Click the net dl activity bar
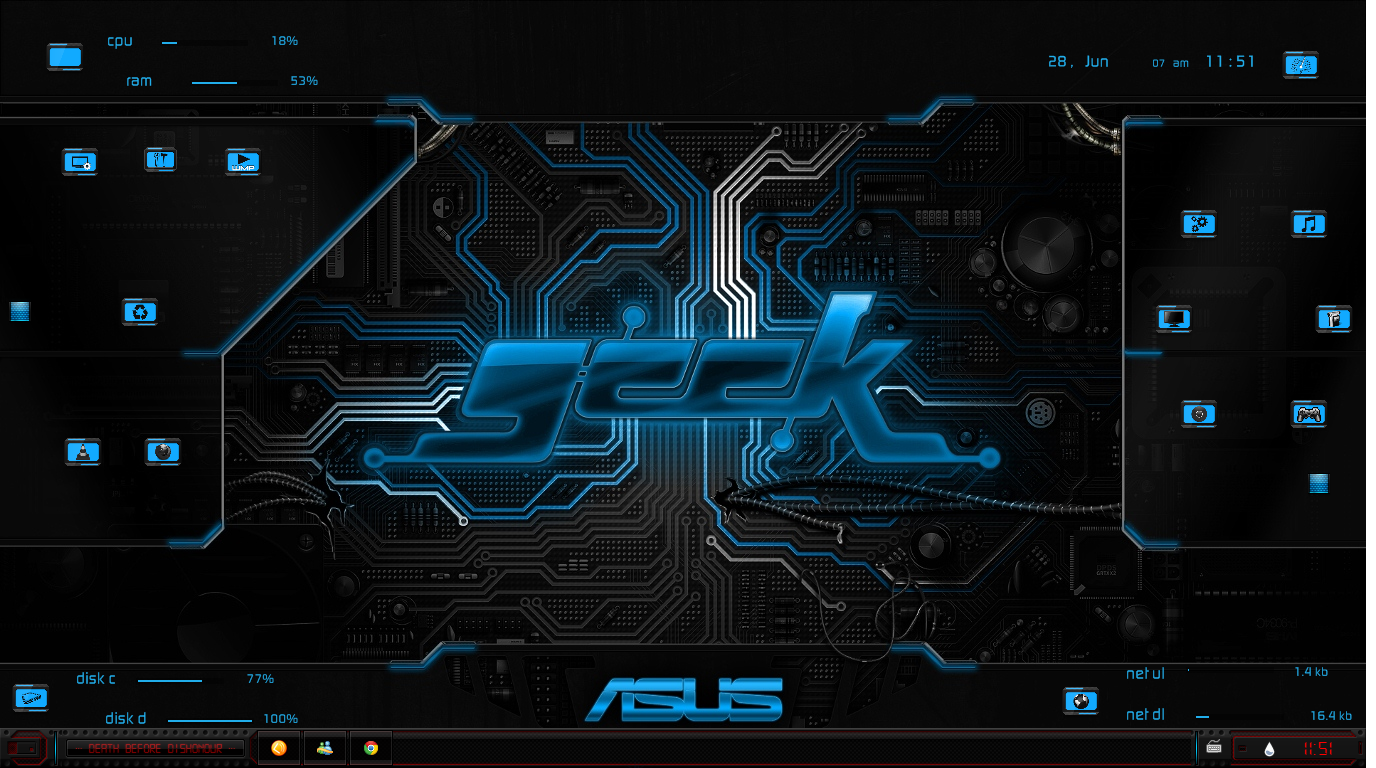 click(x=1238, y=717)
